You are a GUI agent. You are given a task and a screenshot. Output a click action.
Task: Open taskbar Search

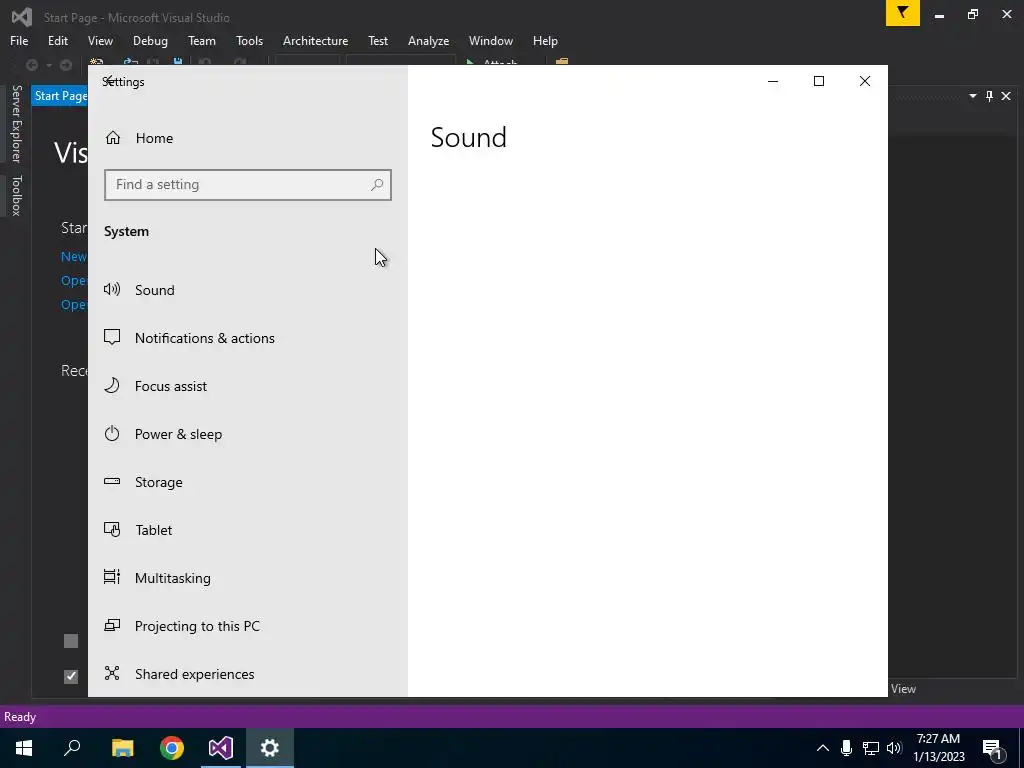72,748
